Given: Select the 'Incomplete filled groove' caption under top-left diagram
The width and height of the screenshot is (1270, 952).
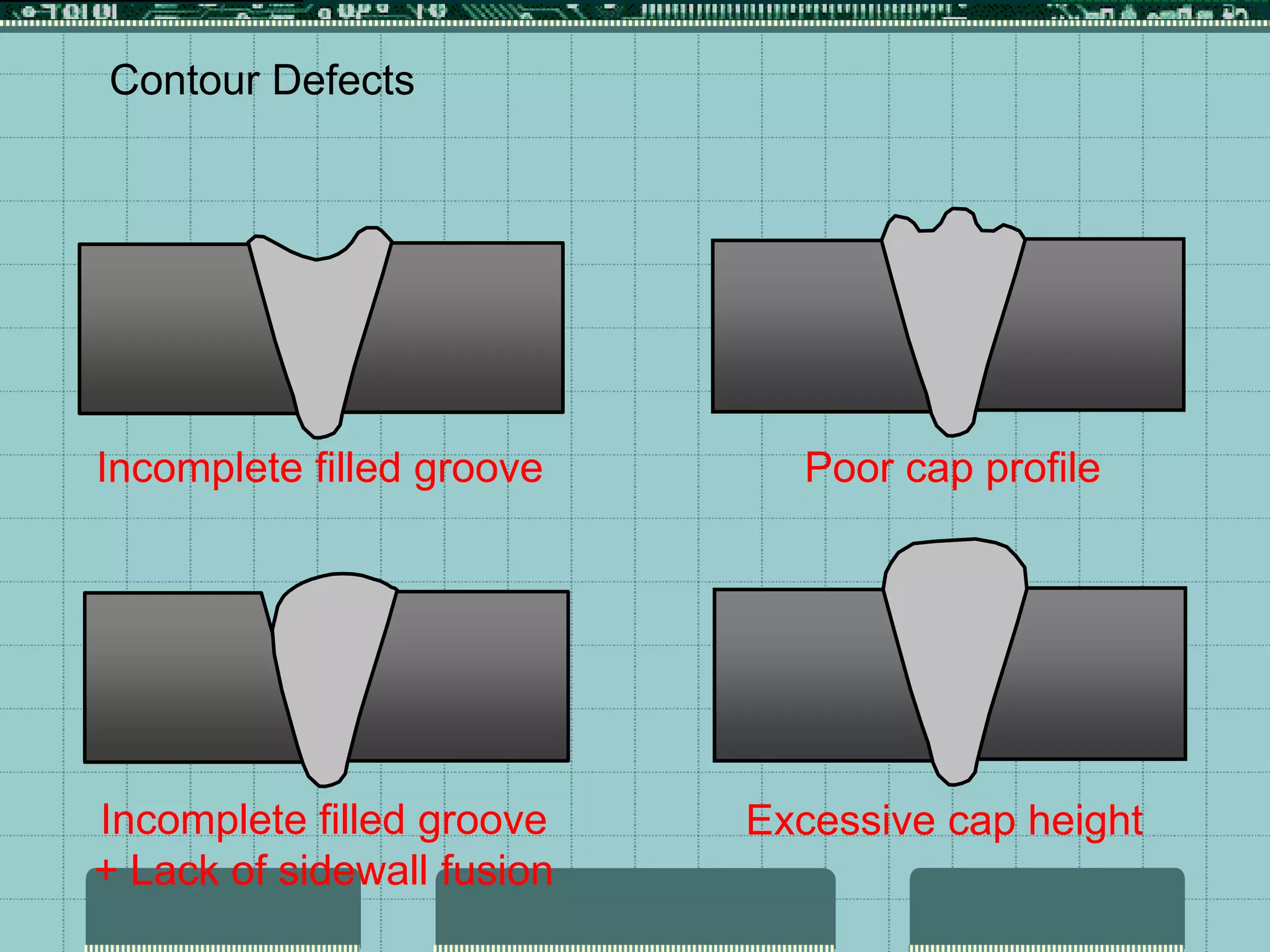Looking at the screenshot, I should tap(320, 469).
